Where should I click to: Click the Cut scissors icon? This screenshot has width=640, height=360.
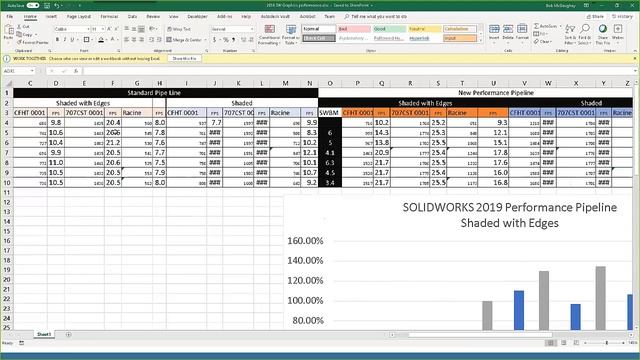pyautogui.click(x=19, y=27)
